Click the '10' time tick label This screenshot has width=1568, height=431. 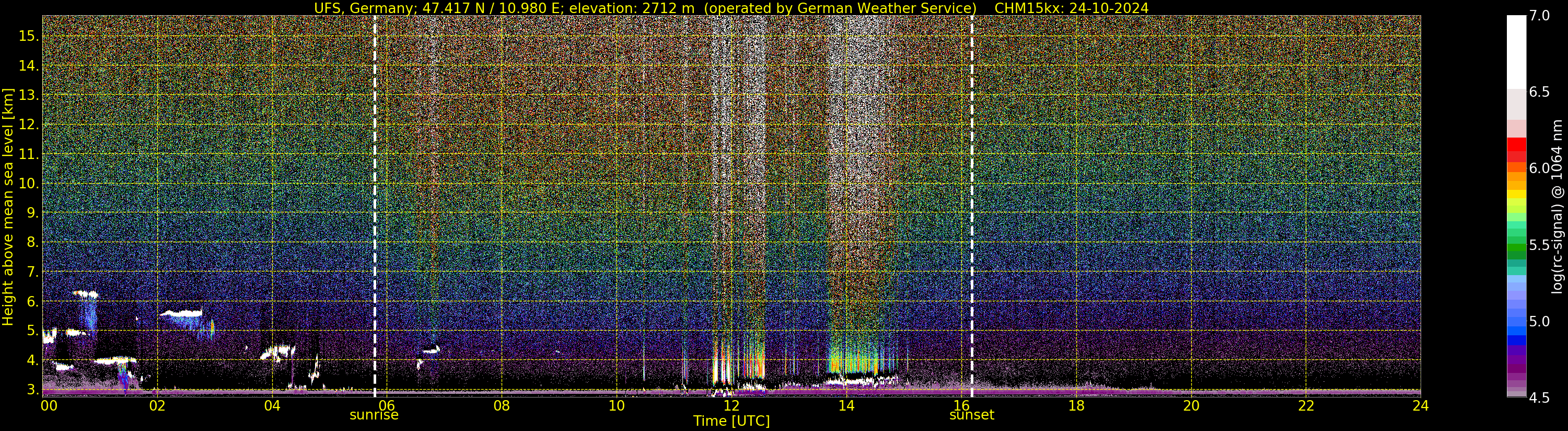click(x=617, y=405)
